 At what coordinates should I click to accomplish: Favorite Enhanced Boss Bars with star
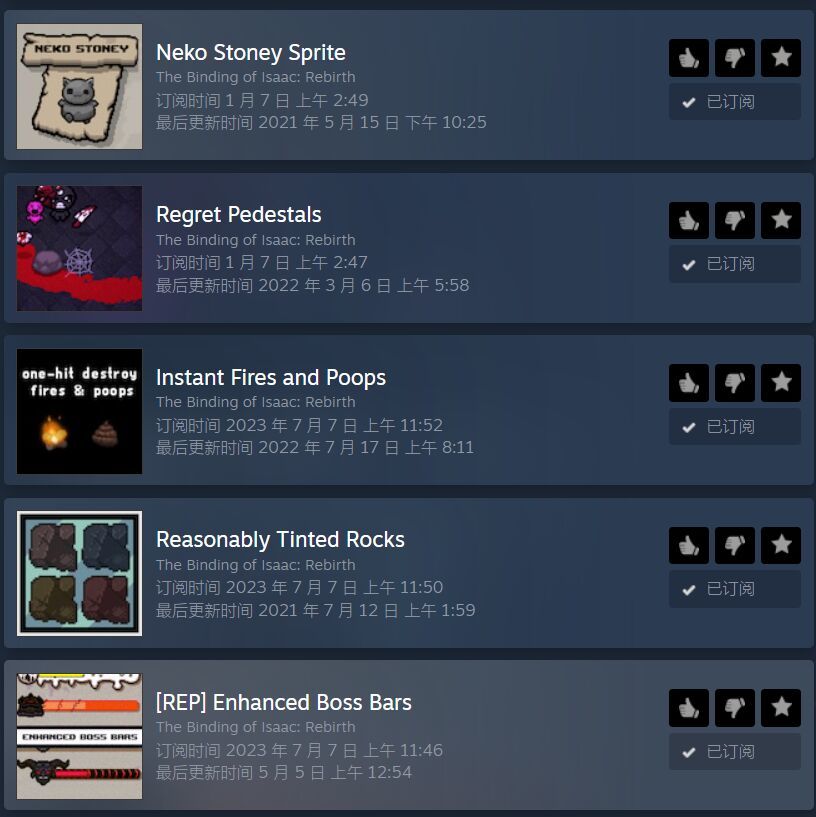pyautogui.click(x=780, y=708)
